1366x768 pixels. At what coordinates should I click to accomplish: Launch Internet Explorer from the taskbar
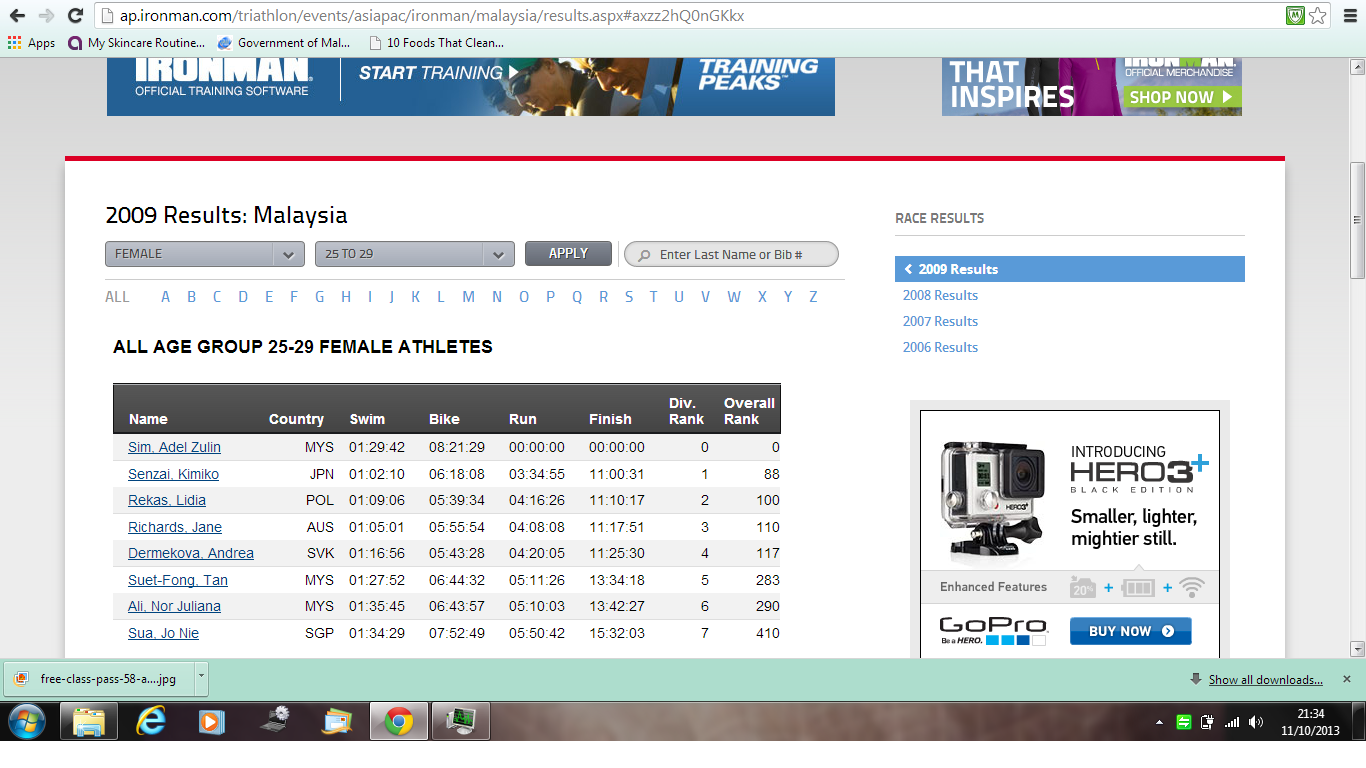tap(151, 721)
